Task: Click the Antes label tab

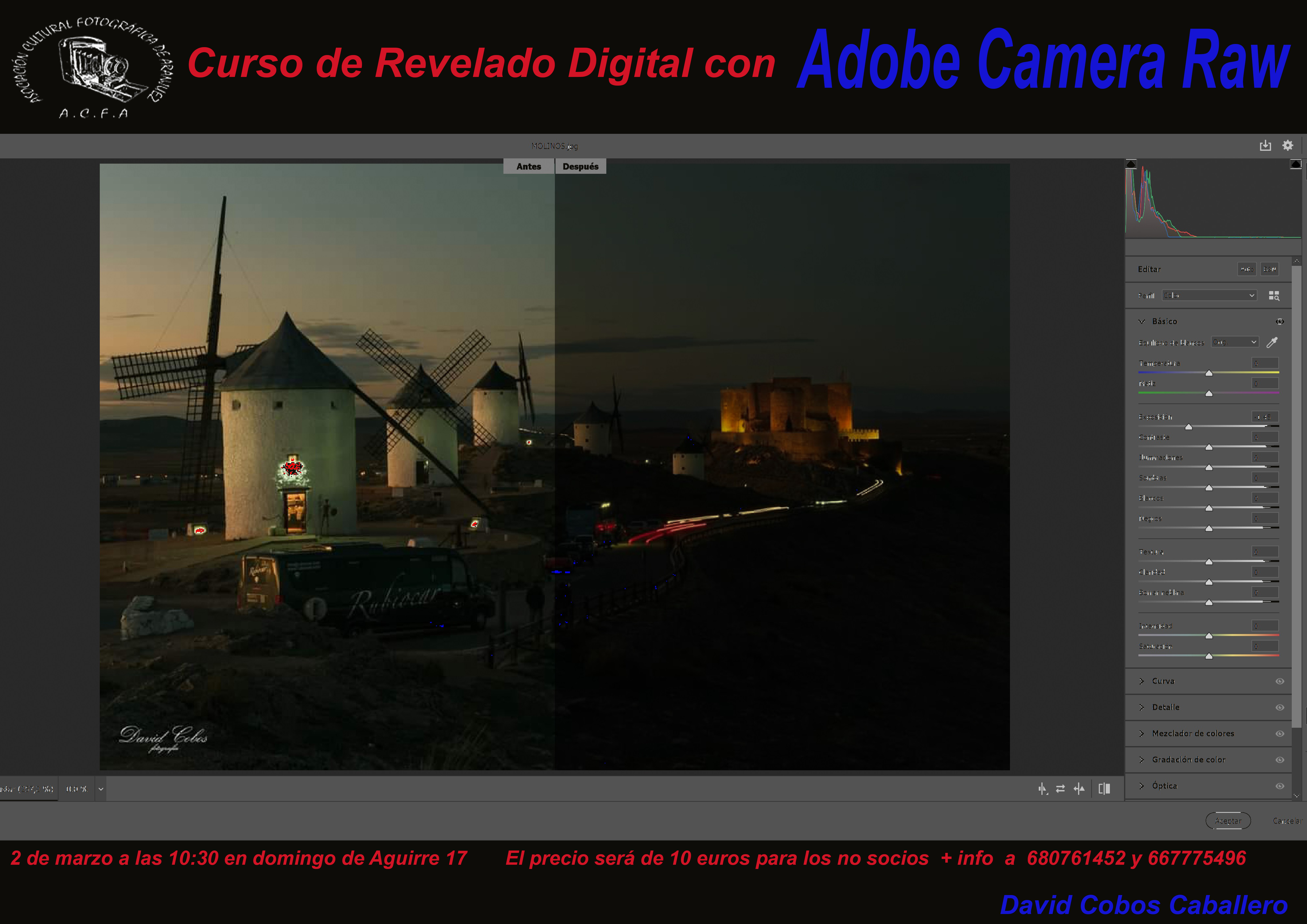Action: coord(528,166)
